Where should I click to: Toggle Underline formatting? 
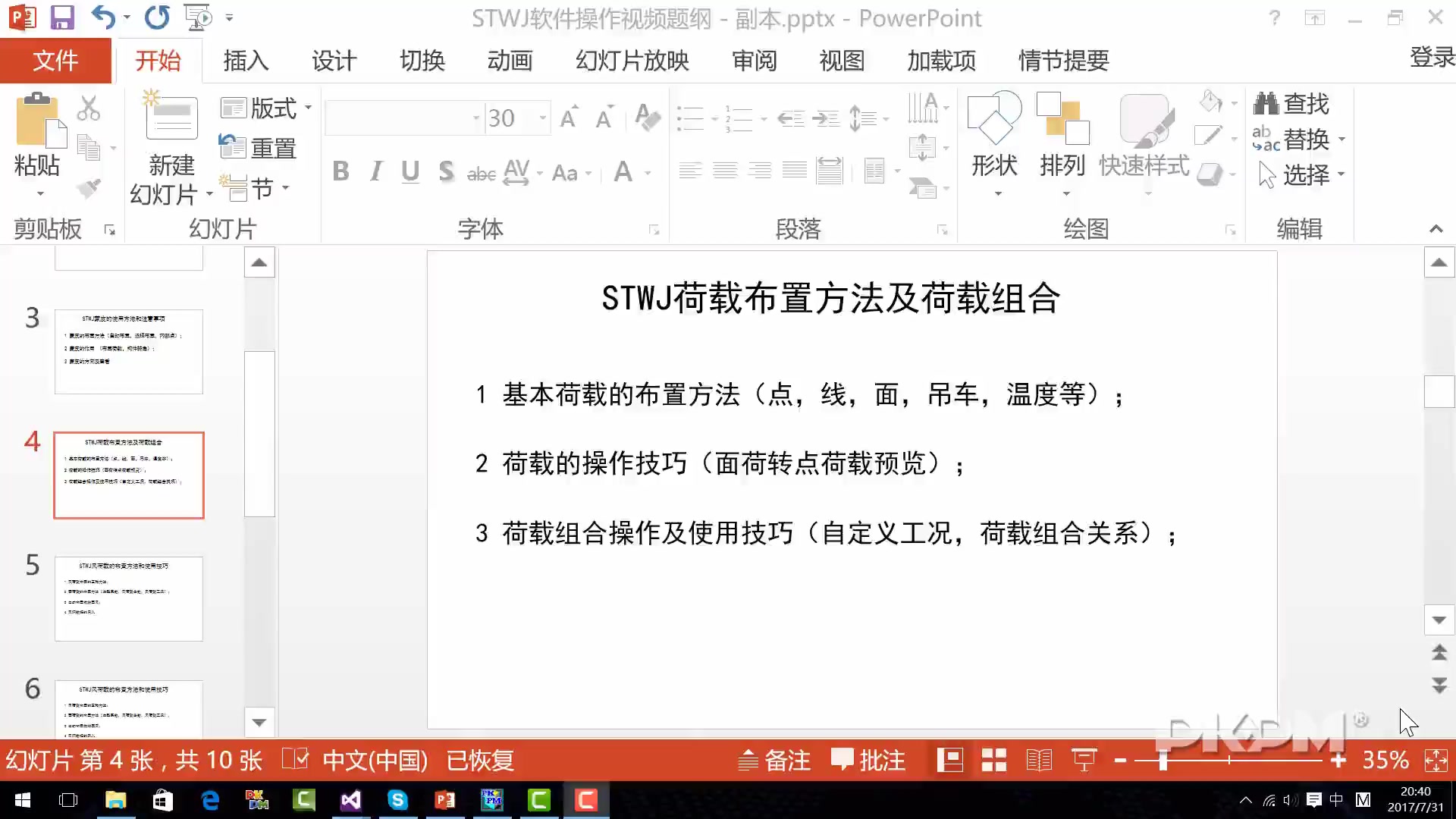point(410,172)
